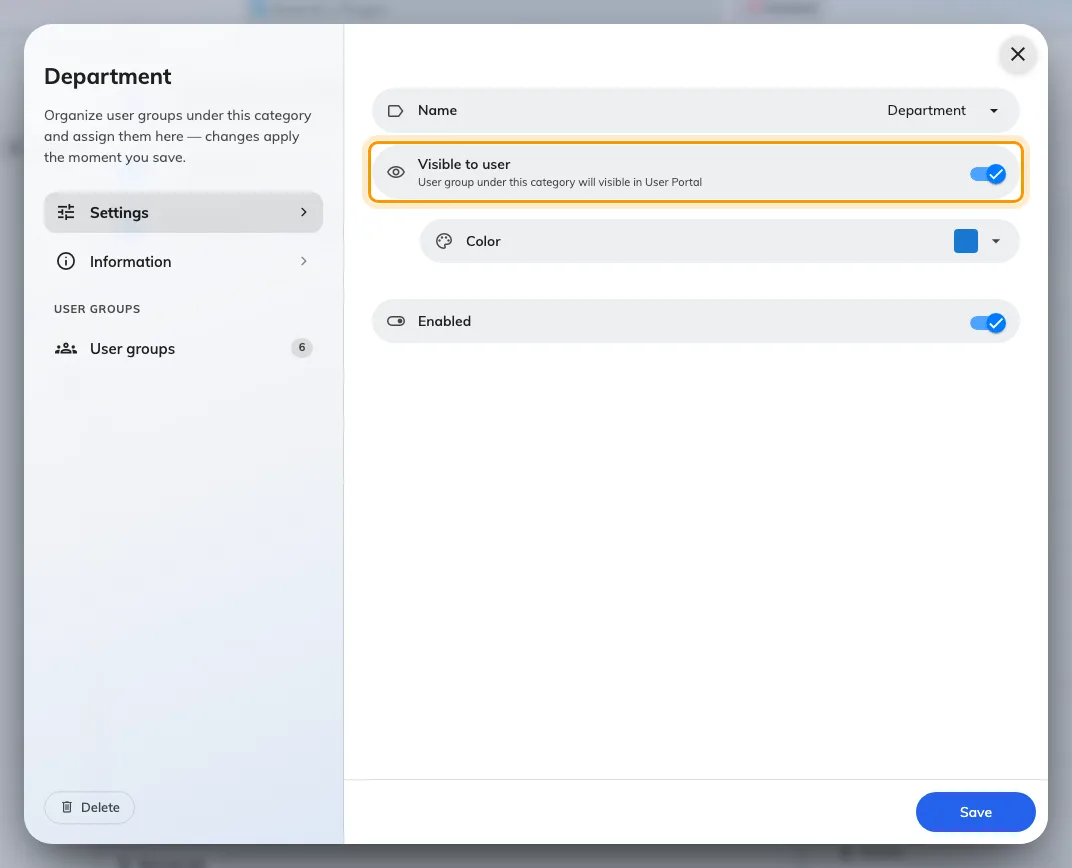Expand the Settings chevron
The width and height of the screenshot is (1072, 868).
coord(304,213)
